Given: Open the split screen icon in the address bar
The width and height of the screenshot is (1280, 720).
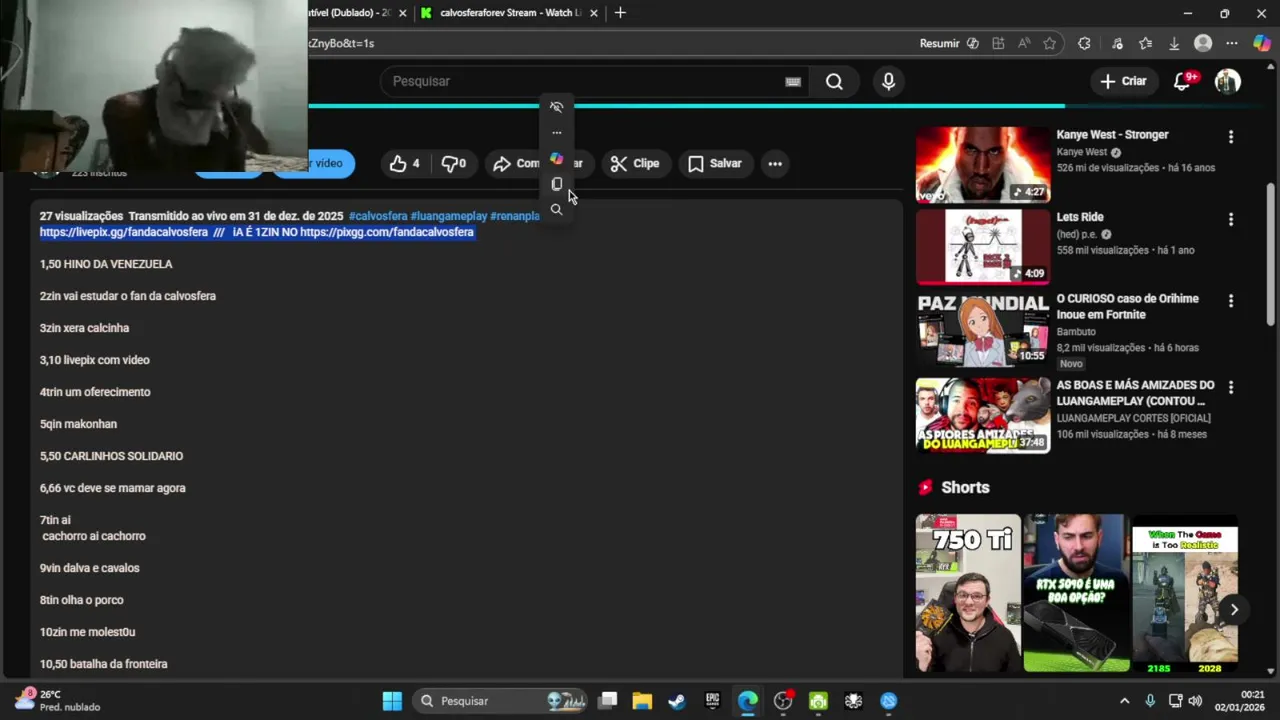Looking at the screenshot, I should tap(998, 43).
